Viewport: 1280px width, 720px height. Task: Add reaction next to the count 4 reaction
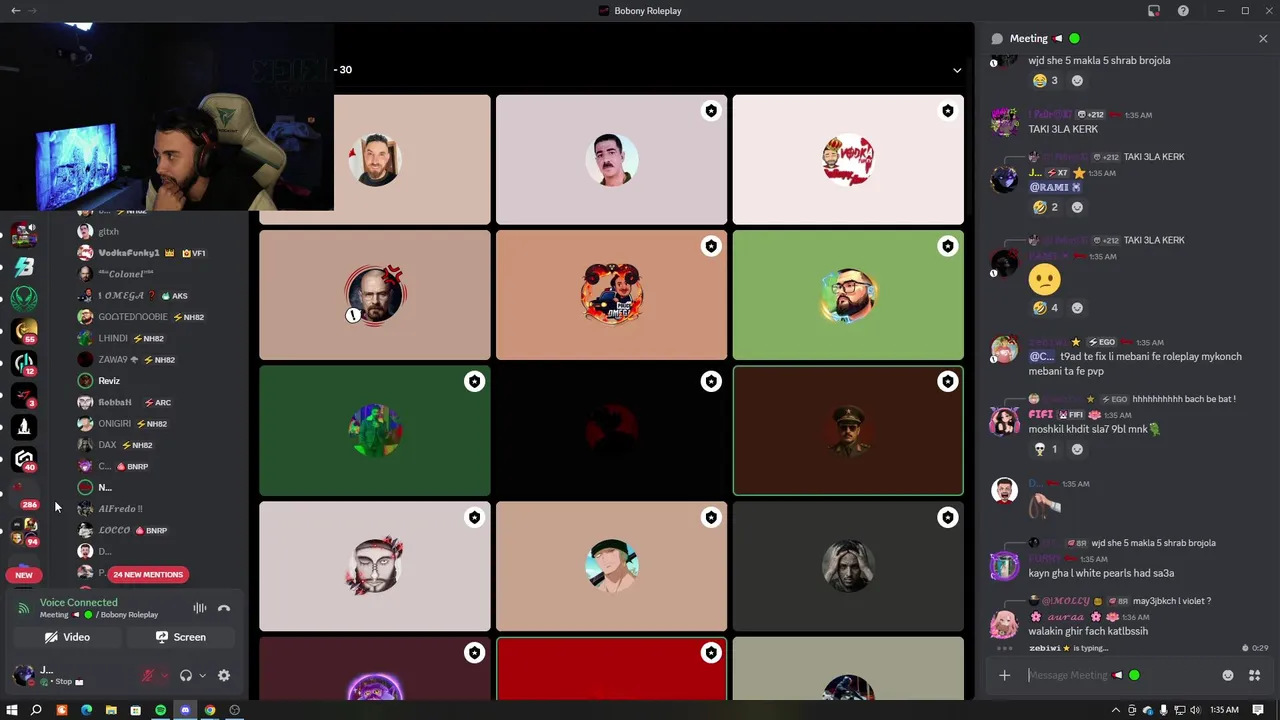point(1077,308)
